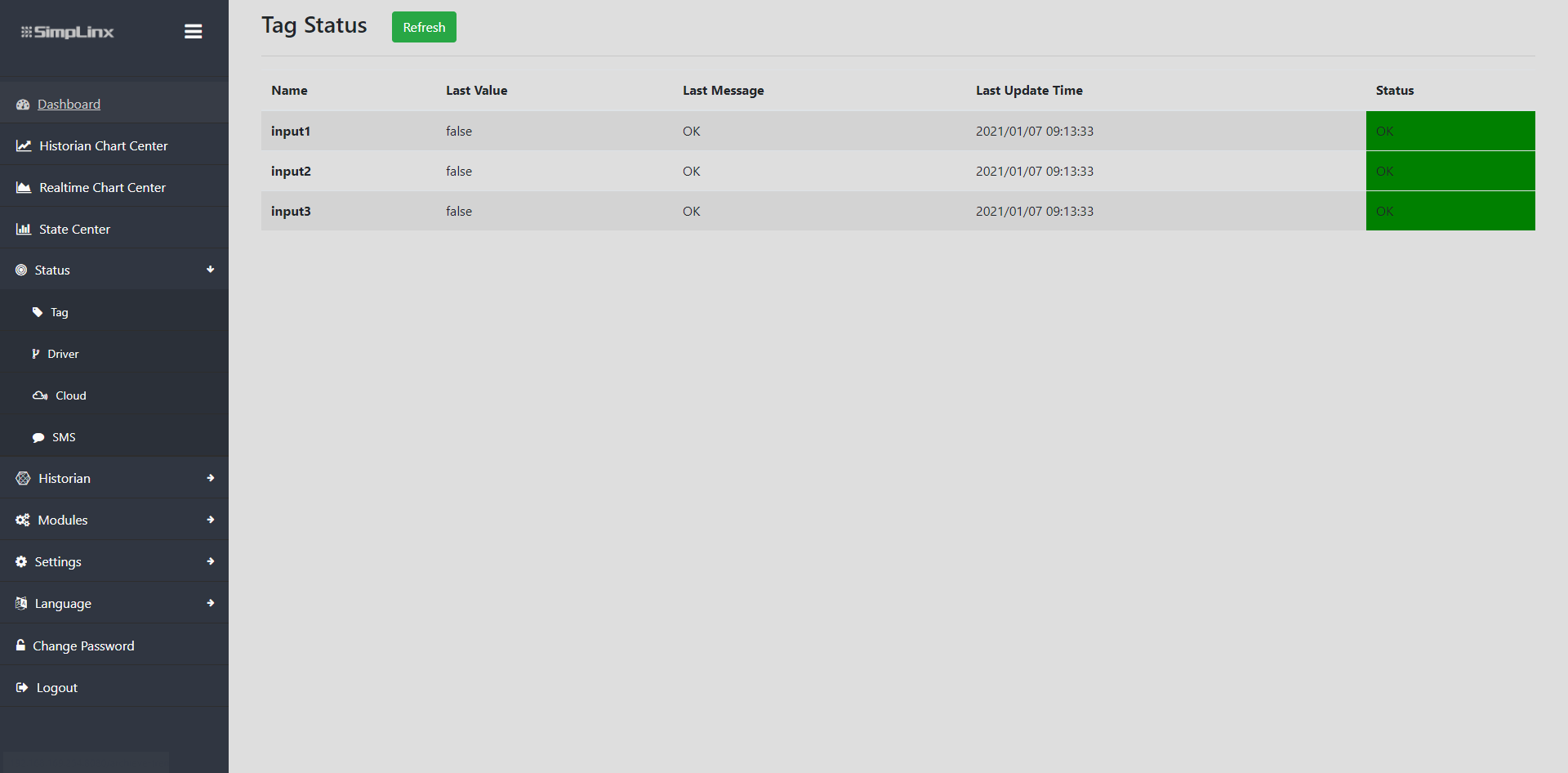Select Tag under Status
The image size is (1568, 773).
click(x=60, y=312)
